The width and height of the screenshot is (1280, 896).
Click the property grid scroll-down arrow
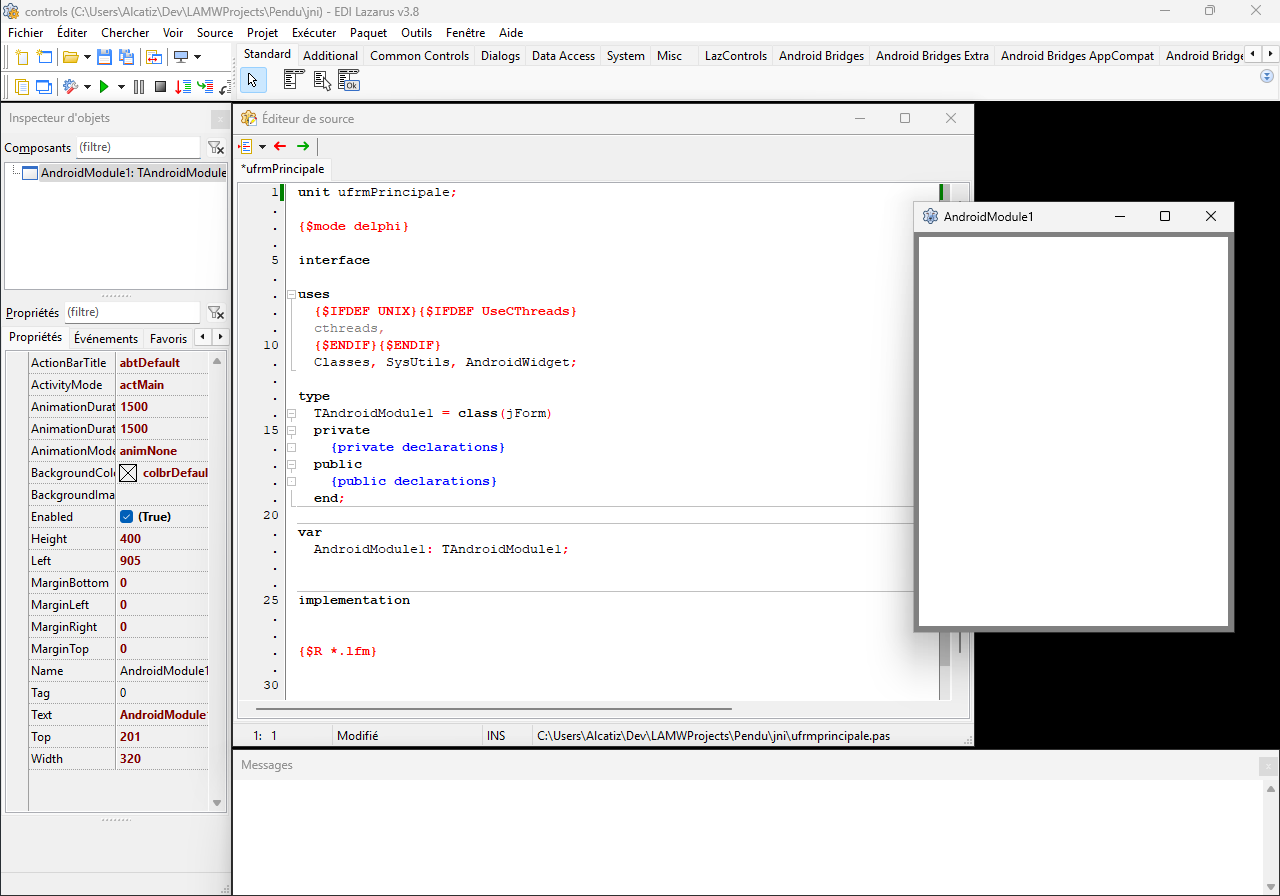[x=217, y=803]
